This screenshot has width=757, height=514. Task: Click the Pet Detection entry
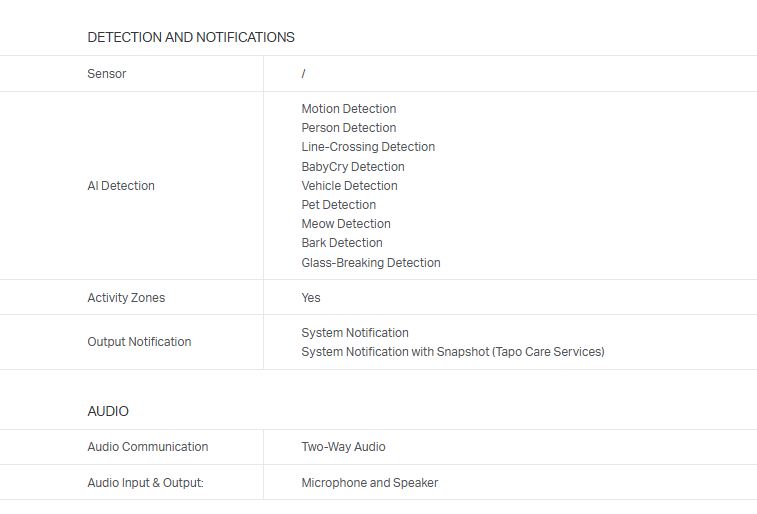point(339,205)
